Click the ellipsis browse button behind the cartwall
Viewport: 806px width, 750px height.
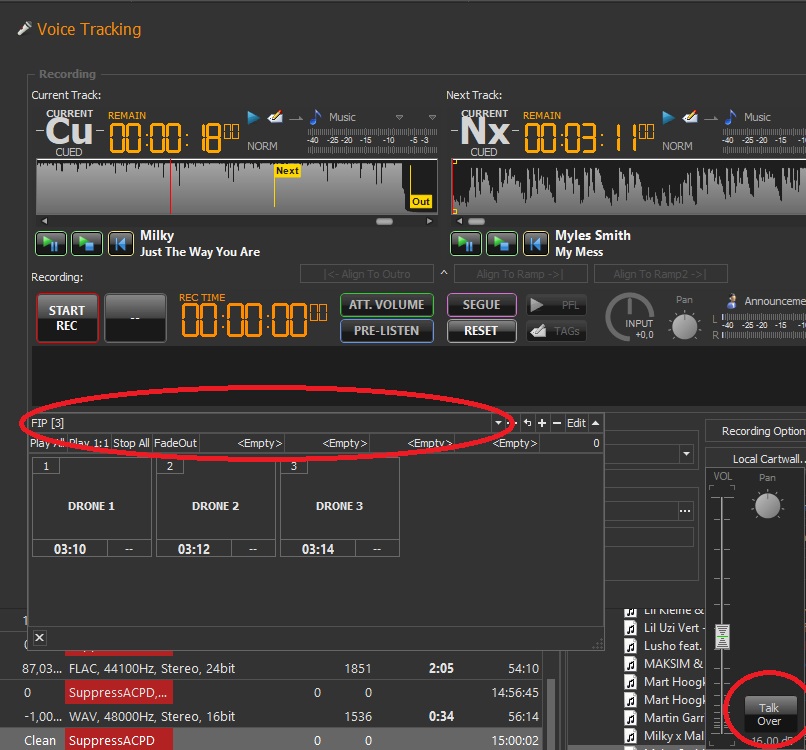(x=685, y=511)
